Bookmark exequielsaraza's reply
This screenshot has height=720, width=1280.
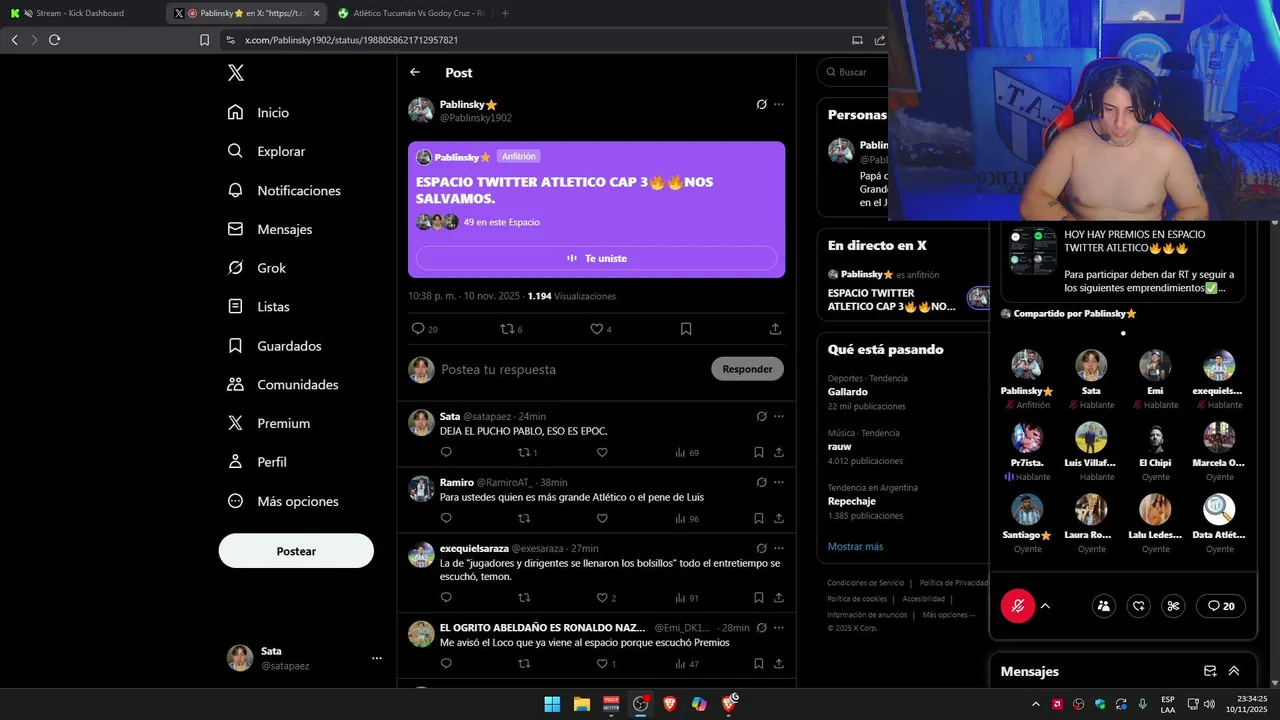coord(759,598)
